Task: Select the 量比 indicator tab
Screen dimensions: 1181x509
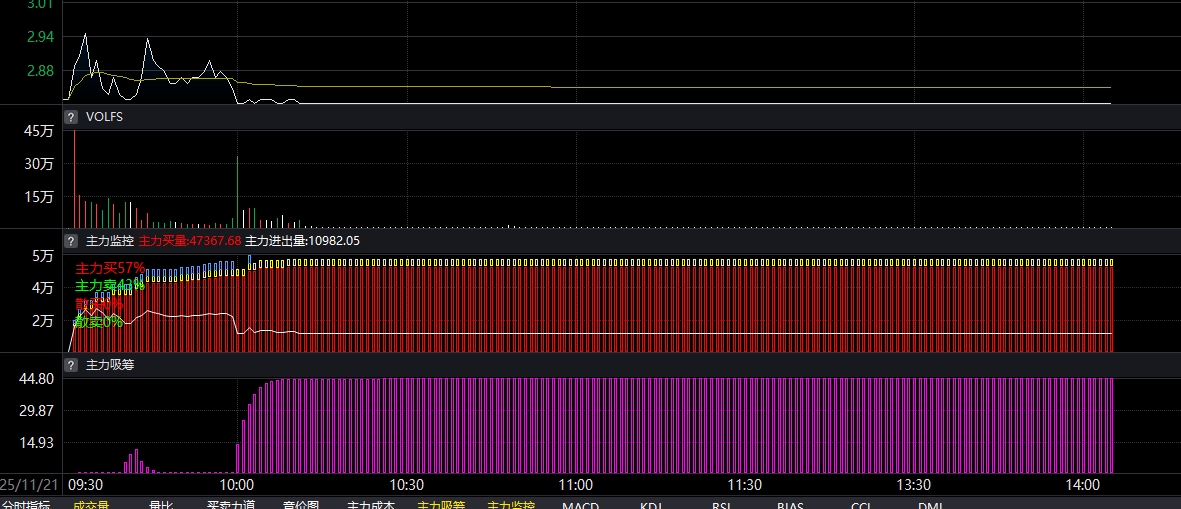Action: pyautogui.click(x=161, y=505)
